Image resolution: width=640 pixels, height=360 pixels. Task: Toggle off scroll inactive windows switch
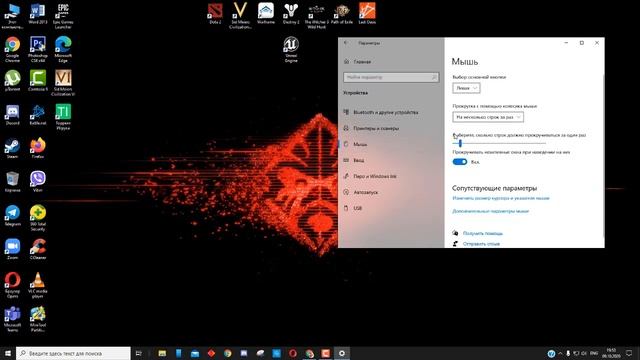tap(460, 162)
